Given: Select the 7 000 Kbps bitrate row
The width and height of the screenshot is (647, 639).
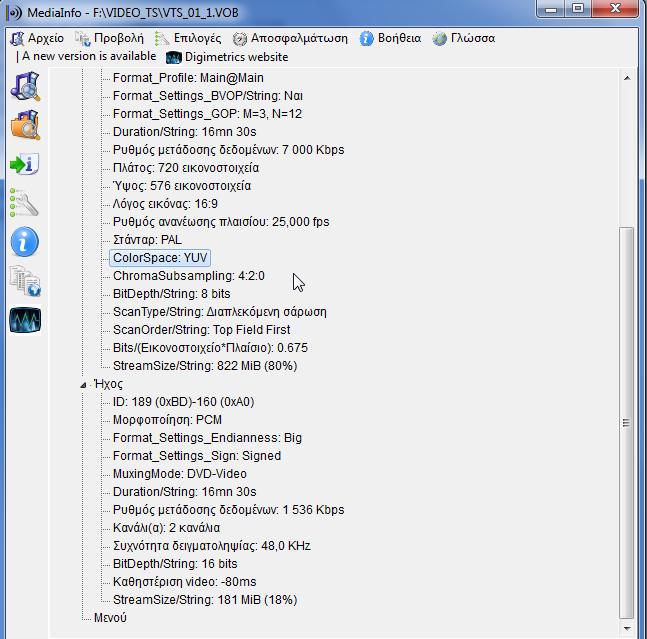Looking at the screenshot, I should [x=228, y=150].
